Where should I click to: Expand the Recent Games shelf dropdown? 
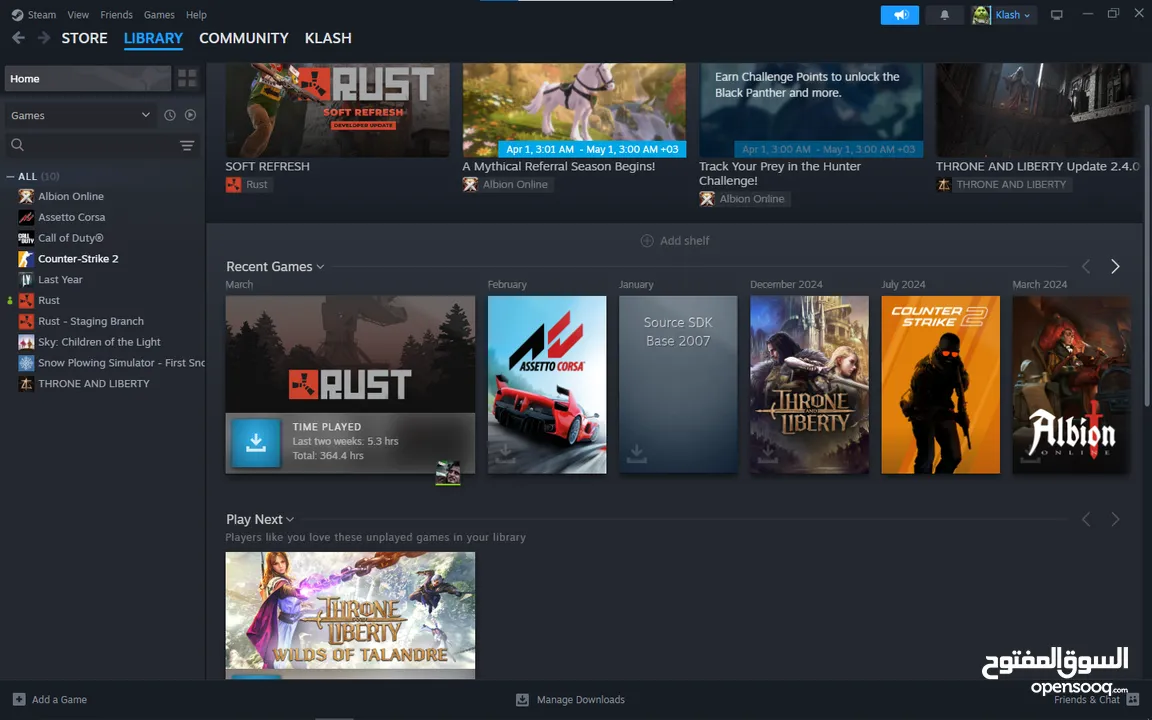[x=320, y=267]
